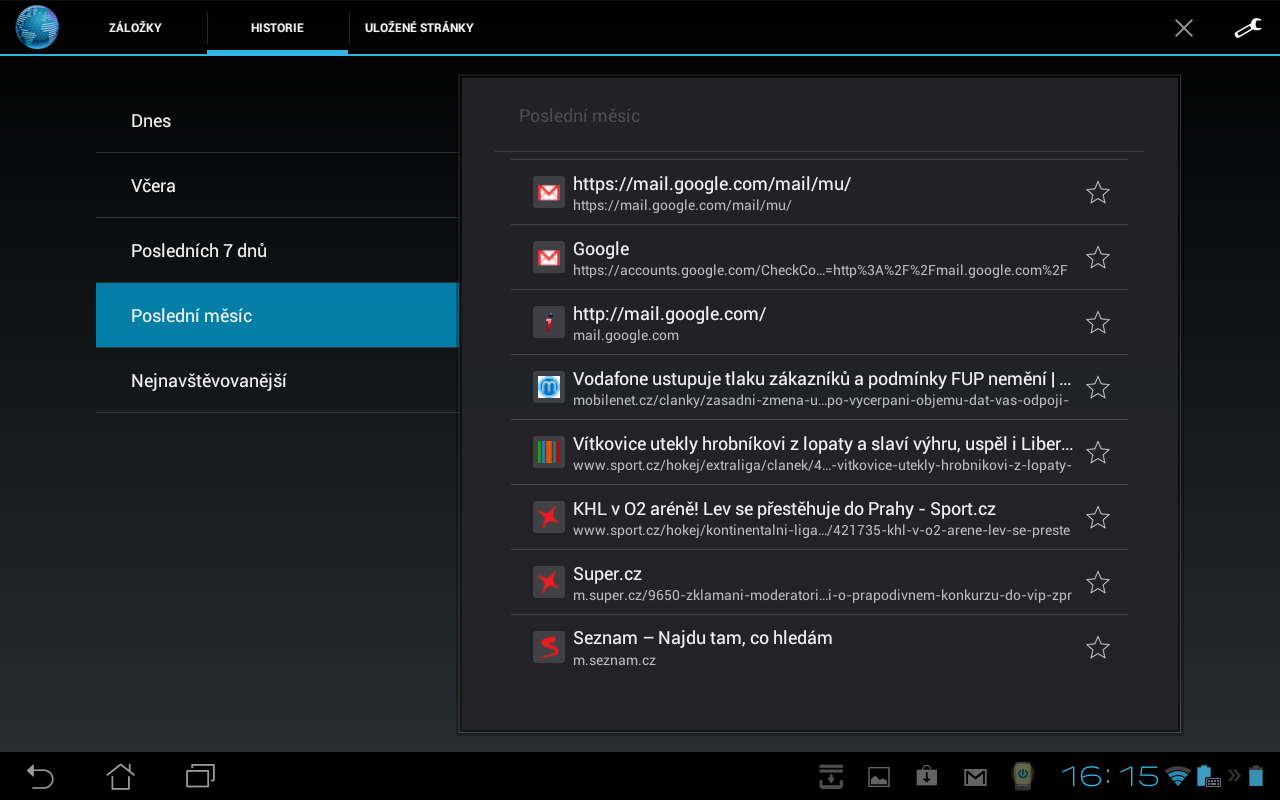Star the Vítkovice utekly hrobníkovi entry
Screen dimensions: 1280x800
click(x=1097, y=452)
